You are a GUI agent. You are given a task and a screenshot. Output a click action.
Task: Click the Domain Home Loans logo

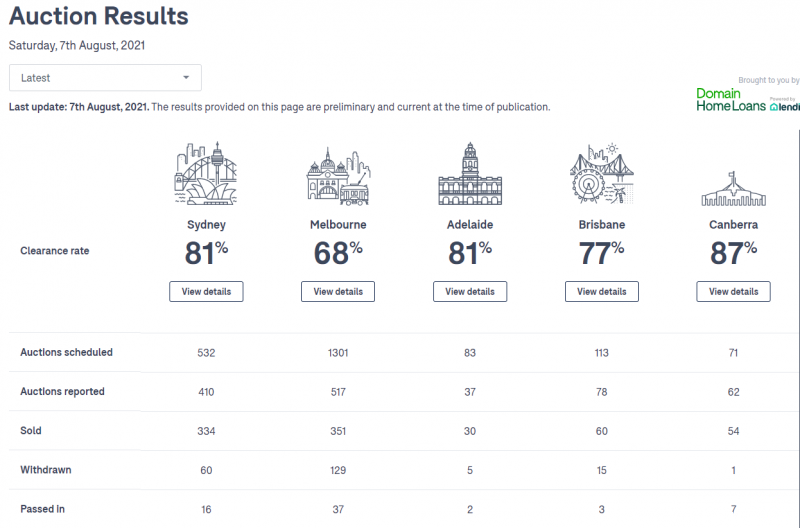click(x=731, y=99)
